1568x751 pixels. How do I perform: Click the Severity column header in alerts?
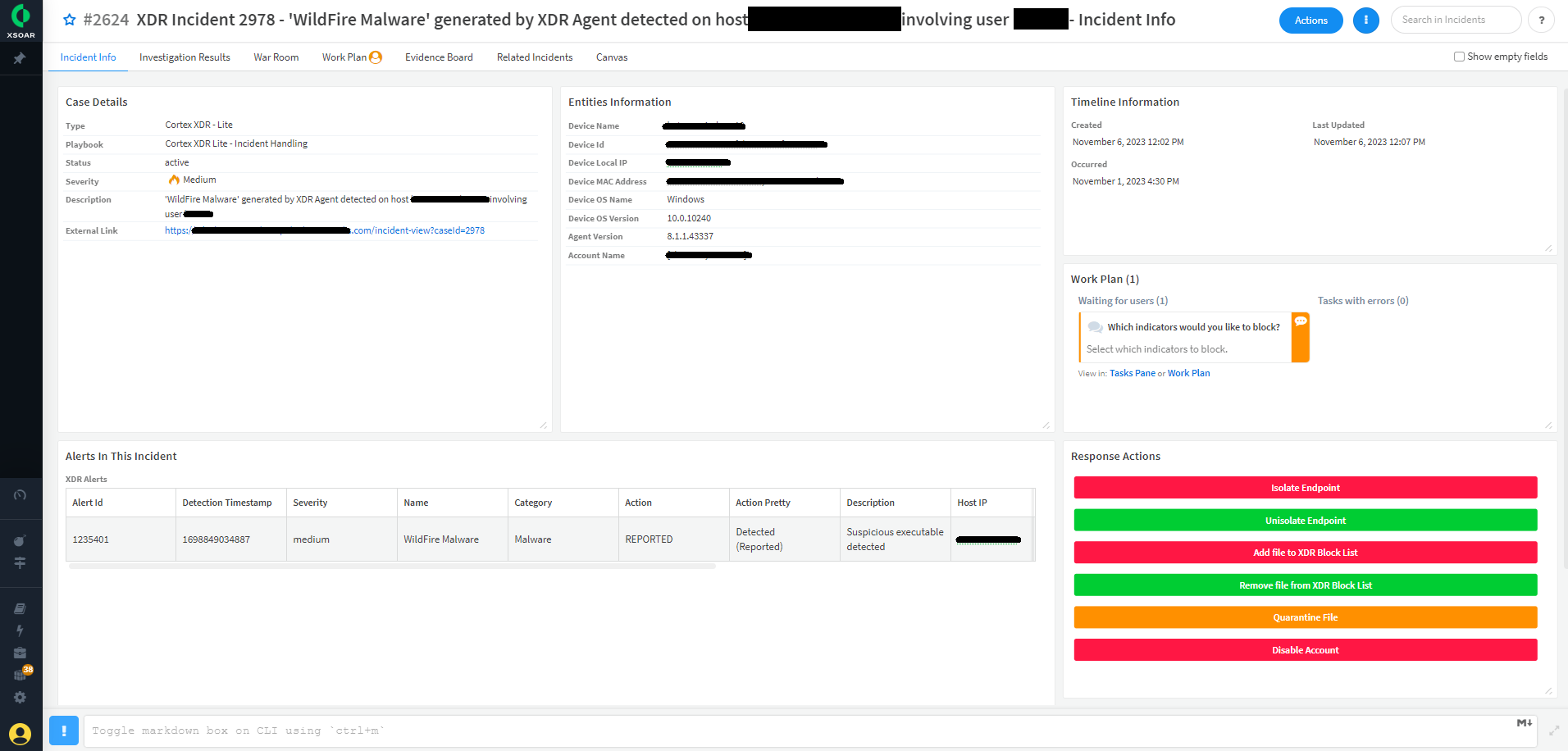[342, 503]
